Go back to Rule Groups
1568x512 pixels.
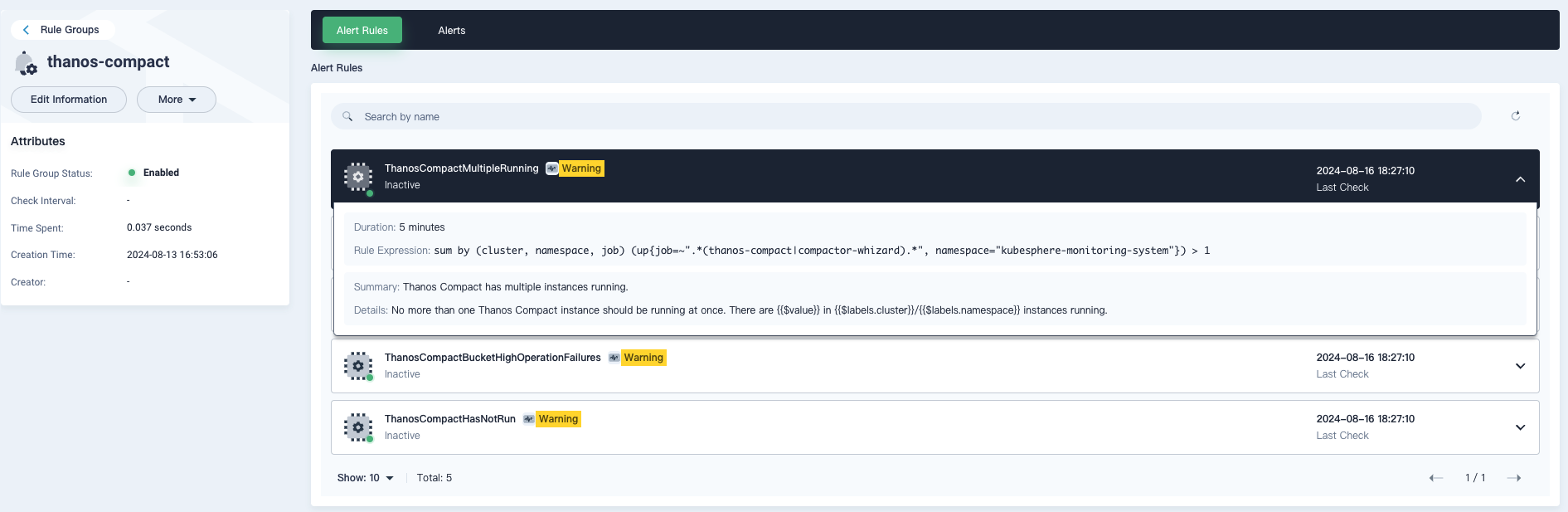[70, 30]
